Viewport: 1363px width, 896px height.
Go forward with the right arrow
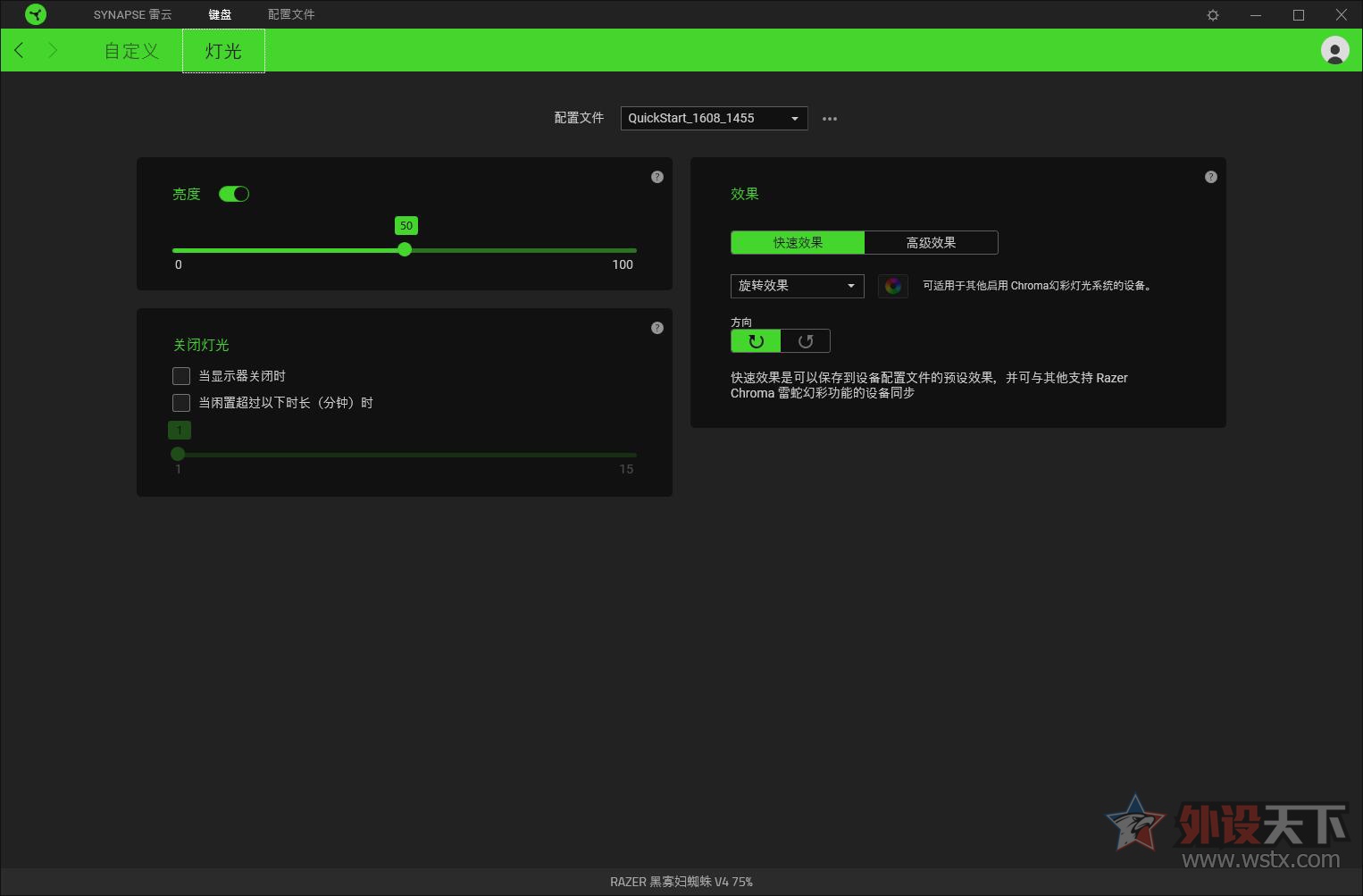point(53,50)
